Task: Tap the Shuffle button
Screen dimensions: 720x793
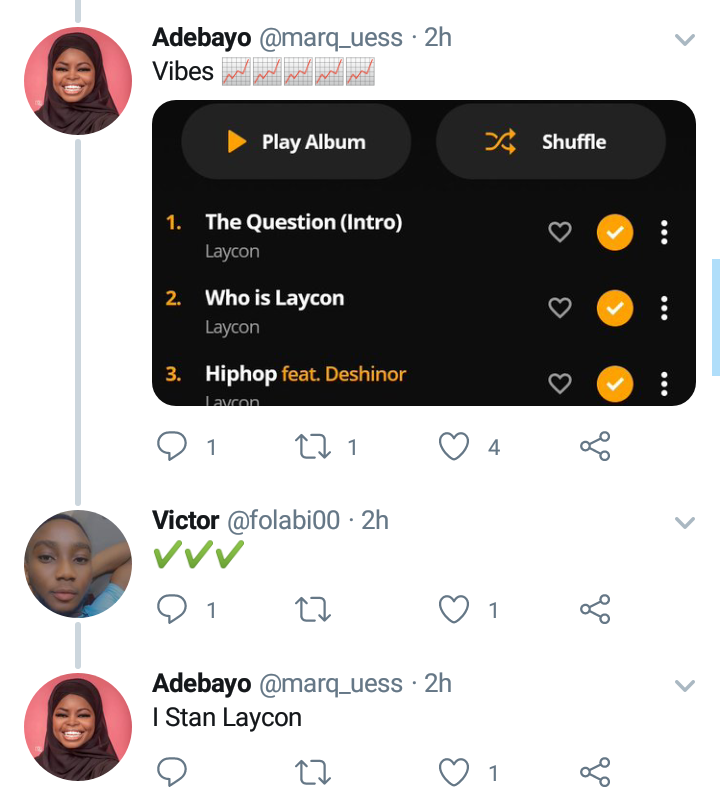Action: (x=551, y=142)
